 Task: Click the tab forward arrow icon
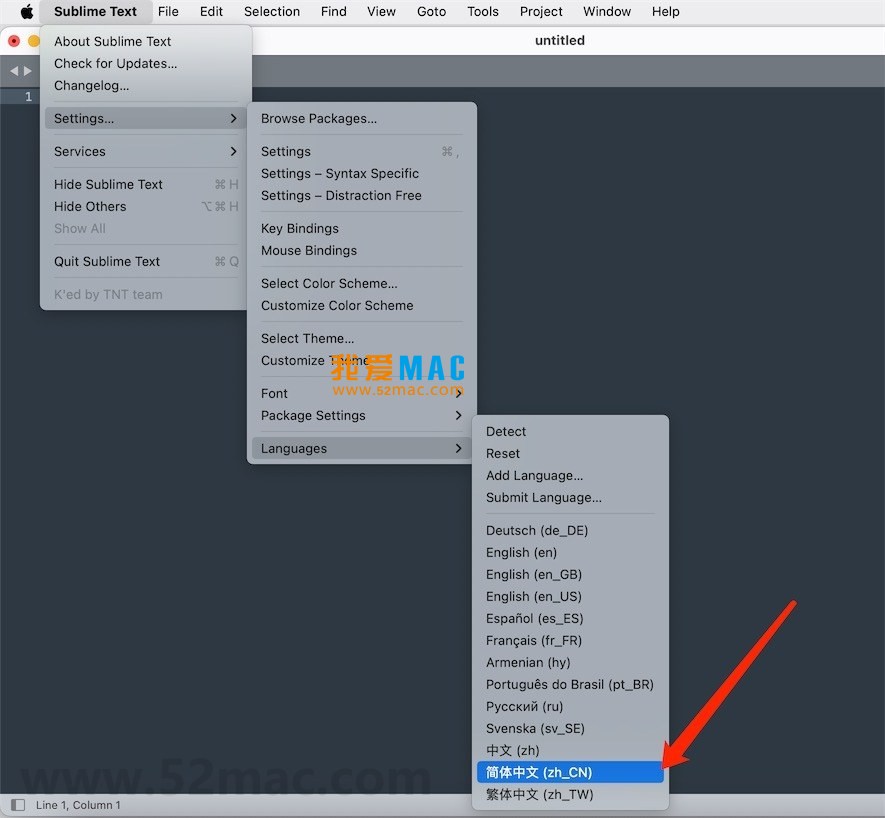tap(28, 71)
